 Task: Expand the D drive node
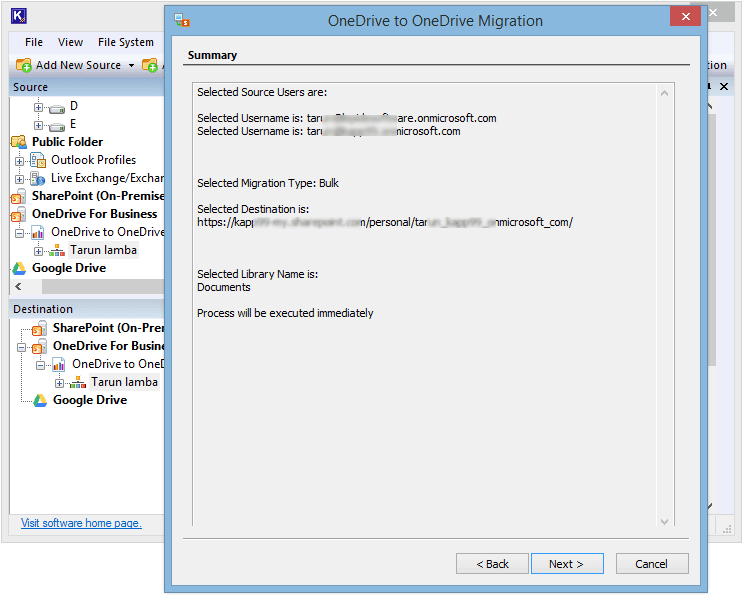[x=38, y=107]
